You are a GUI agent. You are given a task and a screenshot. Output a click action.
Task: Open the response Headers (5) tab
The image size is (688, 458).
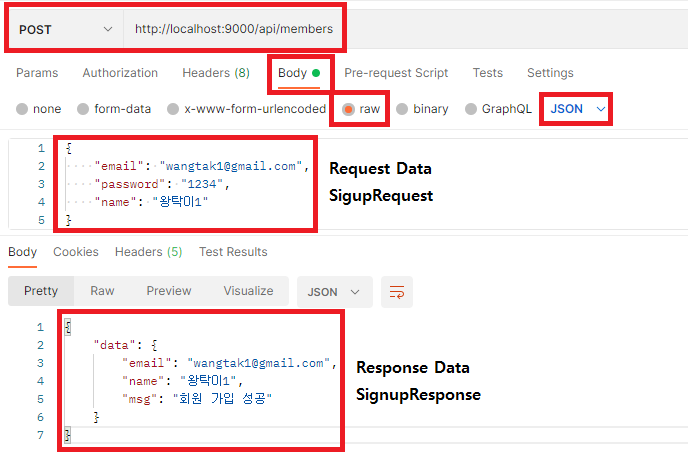click(x=148, y=252)
